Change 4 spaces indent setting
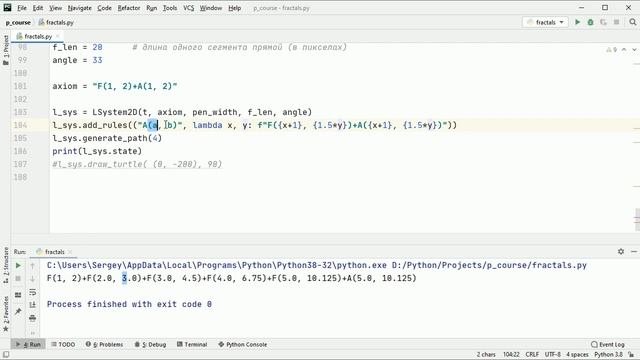 577,355
